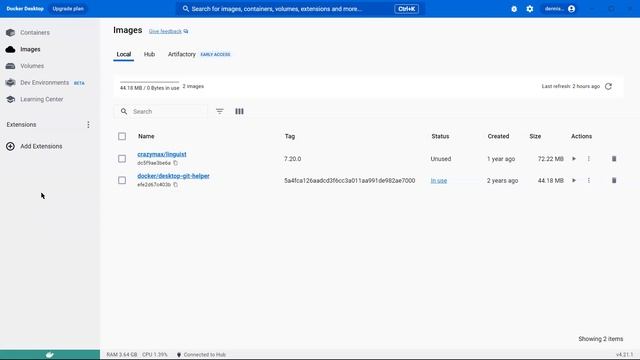Tick the docker/desktop-git-helper checkbox
Viewport: 640px width, 360px height.
tap(122, 180)
